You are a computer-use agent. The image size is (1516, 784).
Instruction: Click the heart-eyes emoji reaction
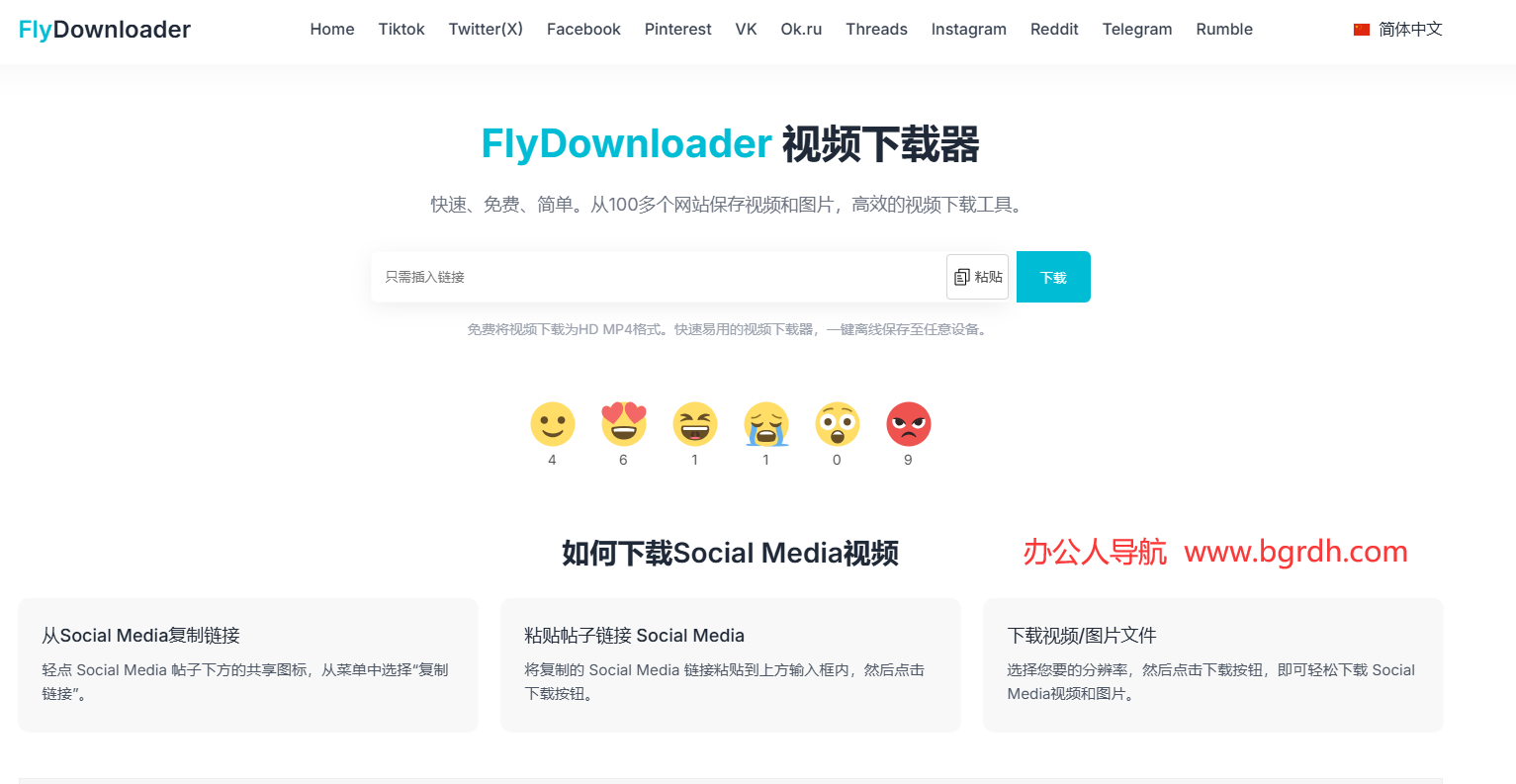[x=623, y=423]
